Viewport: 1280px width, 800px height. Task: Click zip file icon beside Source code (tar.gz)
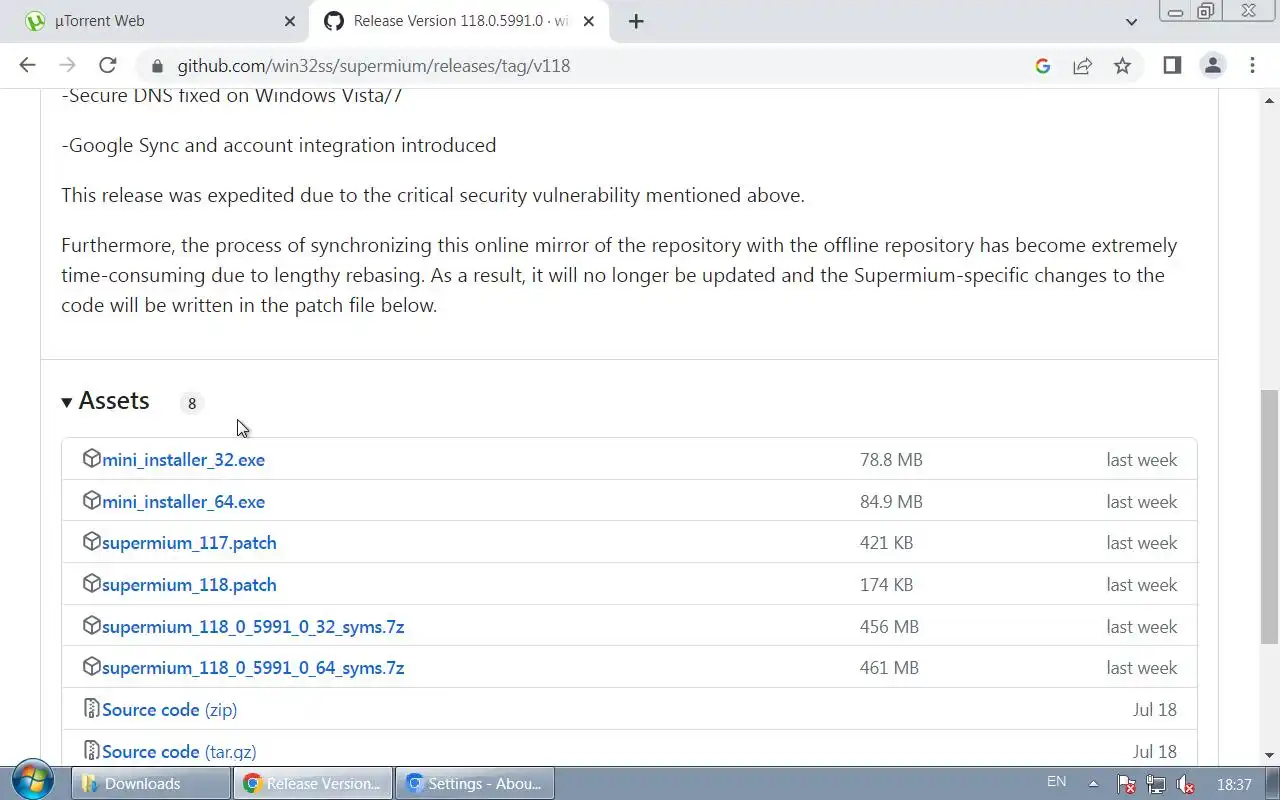(91, 750)
